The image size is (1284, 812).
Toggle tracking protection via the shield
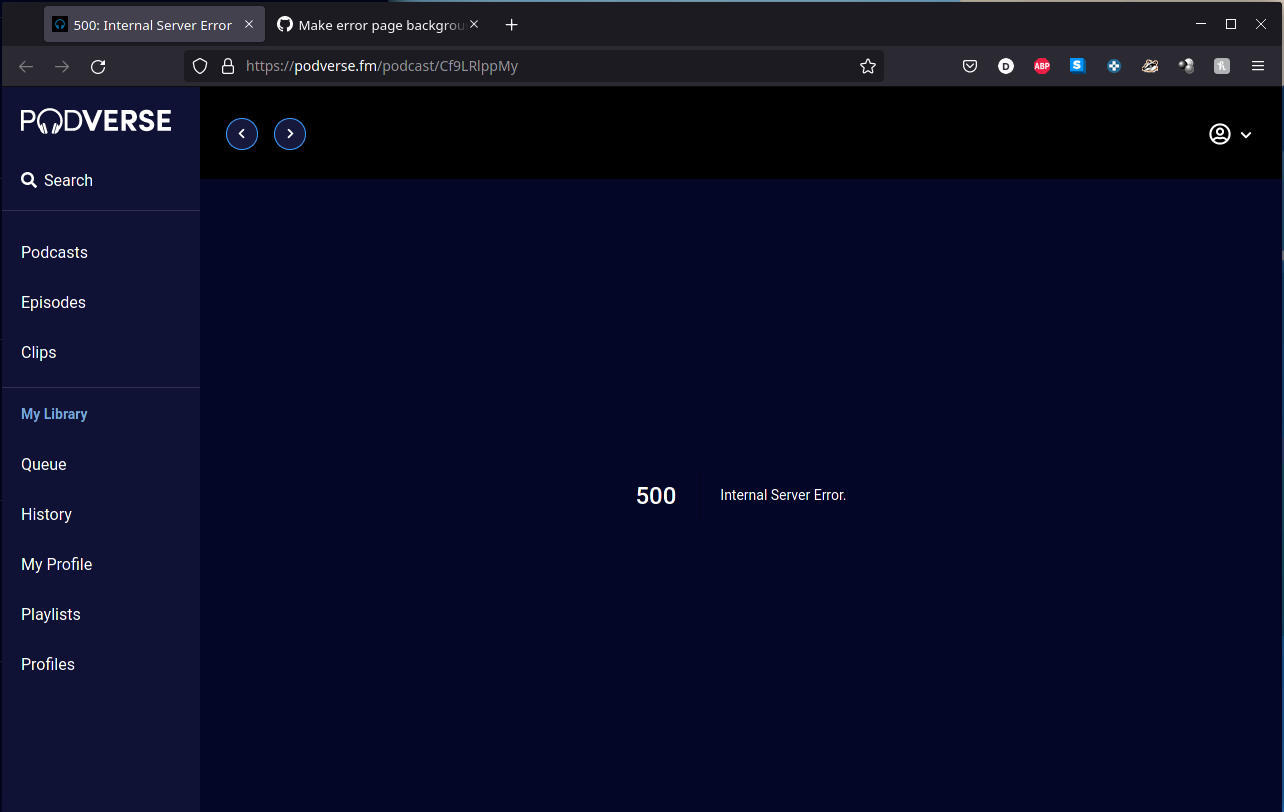[200, 66]
